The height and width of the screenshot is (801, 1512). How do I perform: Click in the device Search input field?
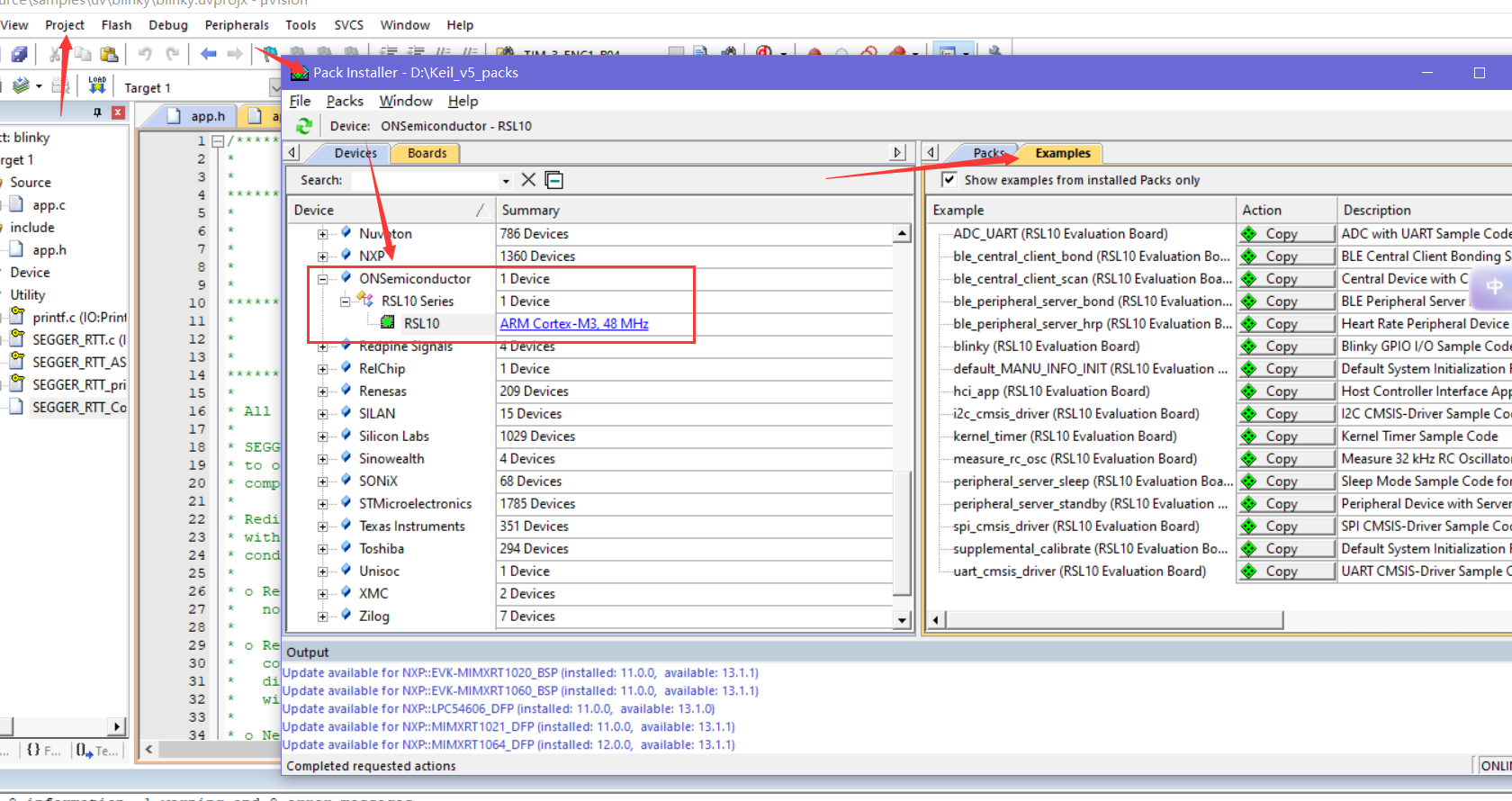click(424, 181)
